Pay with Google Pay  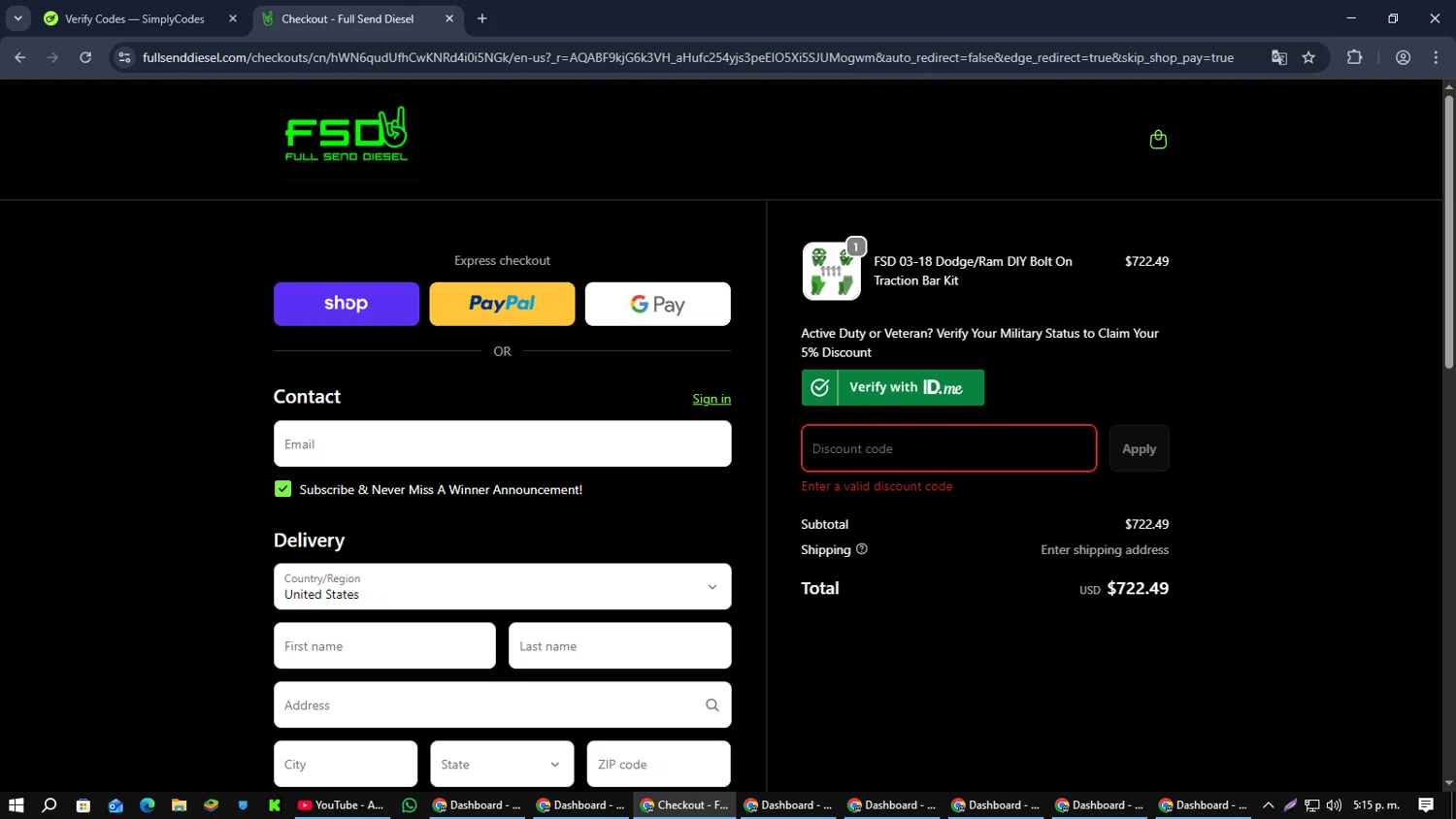pyautogui.click(x=658, y=304)
